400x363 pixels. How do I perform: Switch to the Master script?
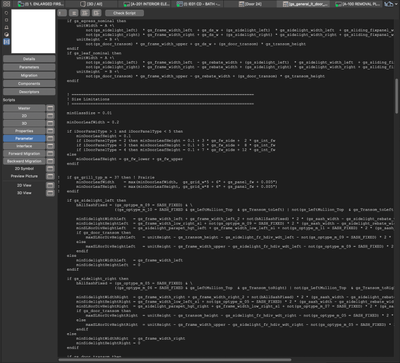24,108
